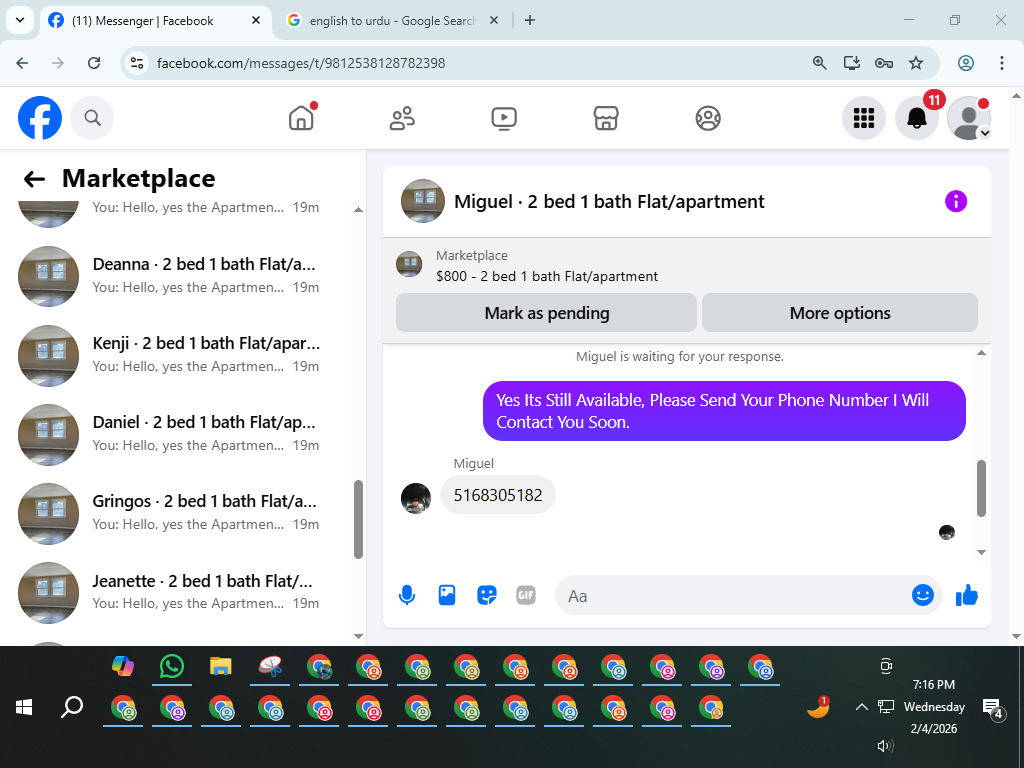This screenshot has width=1024, height=768.
Task: Reload the page
Action: pyautogui.click(x=94, y=63)
